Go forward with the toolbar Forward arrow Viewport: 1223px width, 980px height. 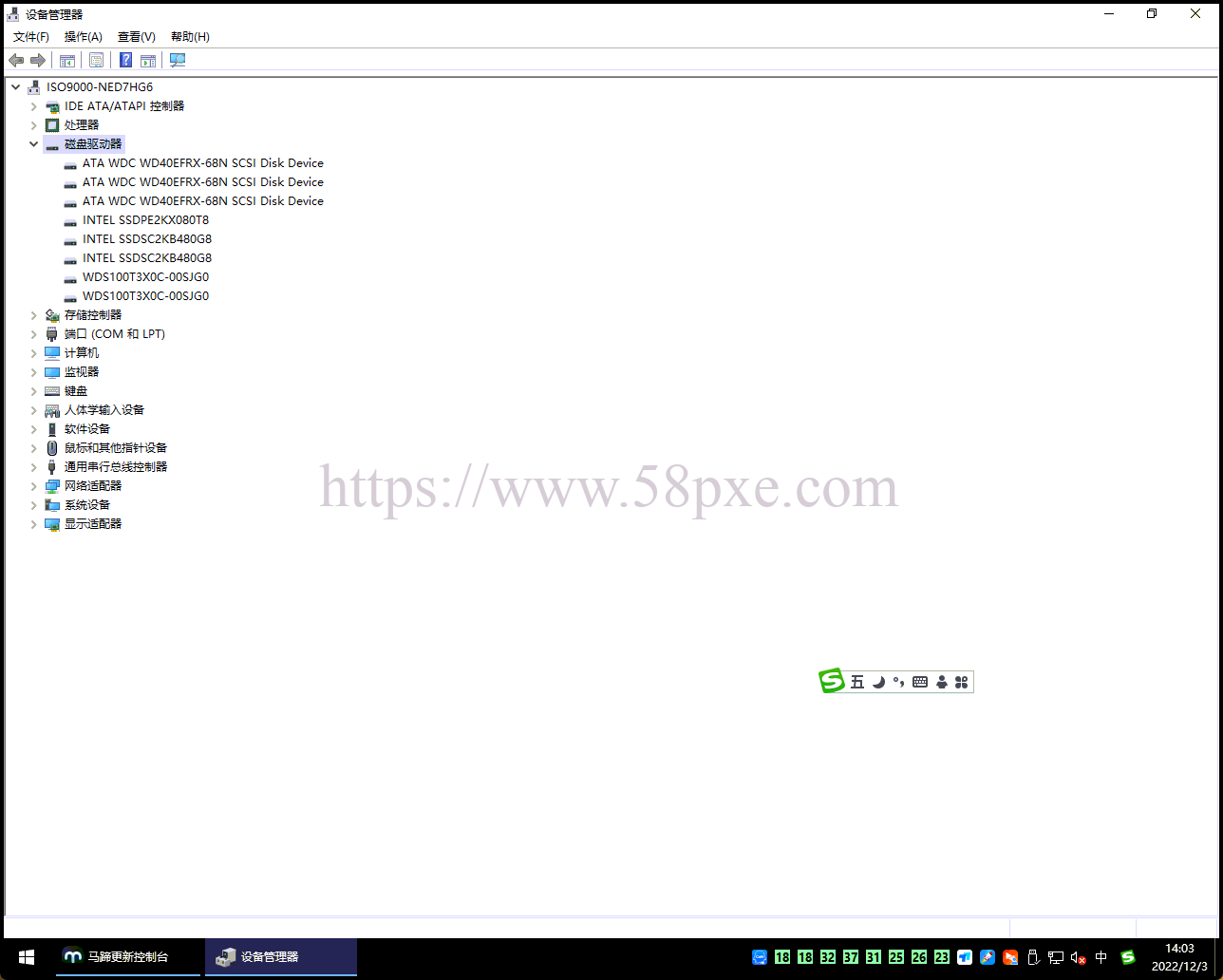(x=38, y=60)
